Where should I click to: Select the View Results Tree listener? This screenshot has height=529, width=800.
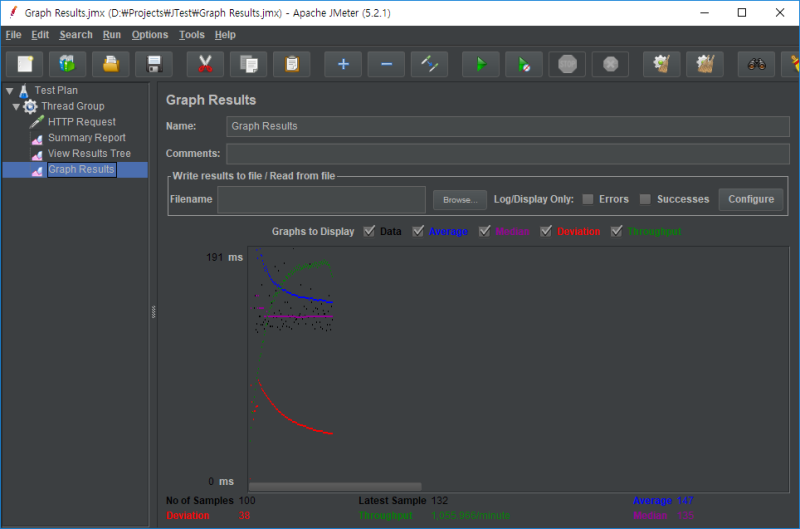click(x=89, y=154)
